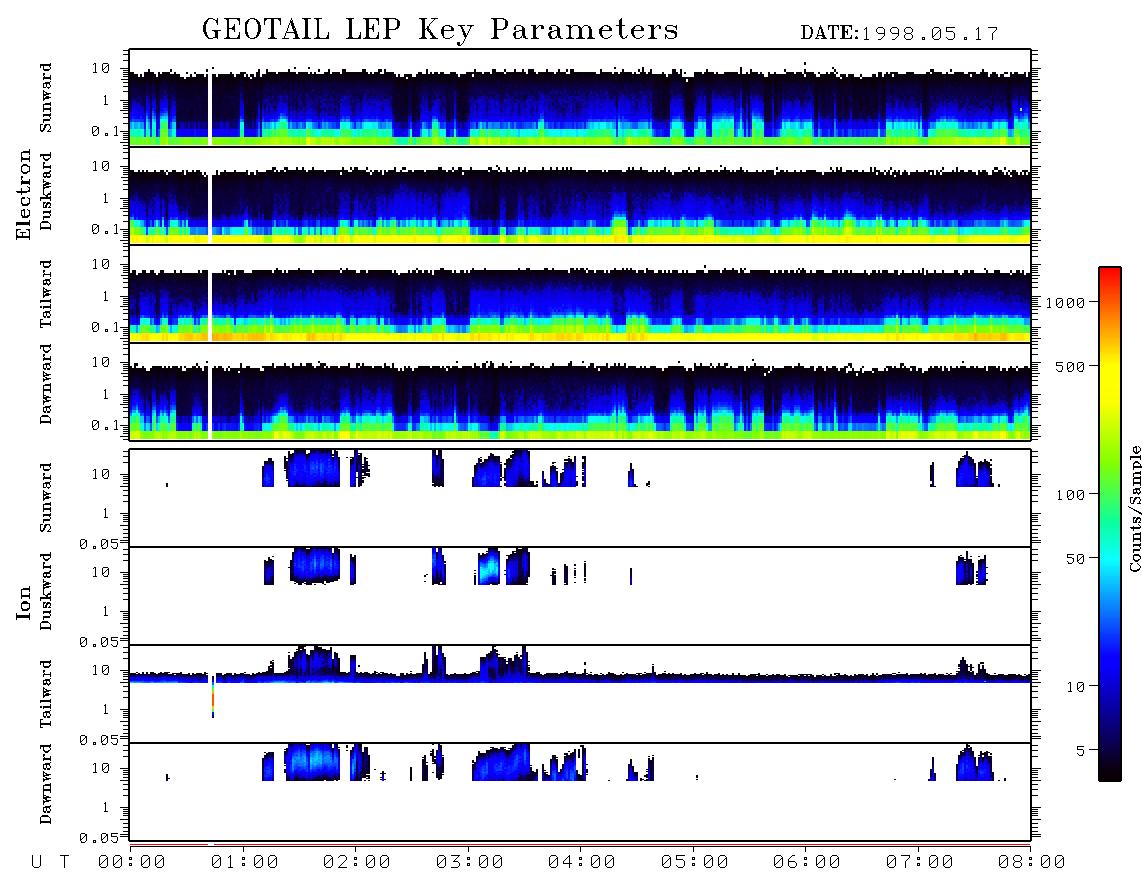The image size is (1142, 880).
Task: Click the "1000" color scale label
Action: point(1065,302)
